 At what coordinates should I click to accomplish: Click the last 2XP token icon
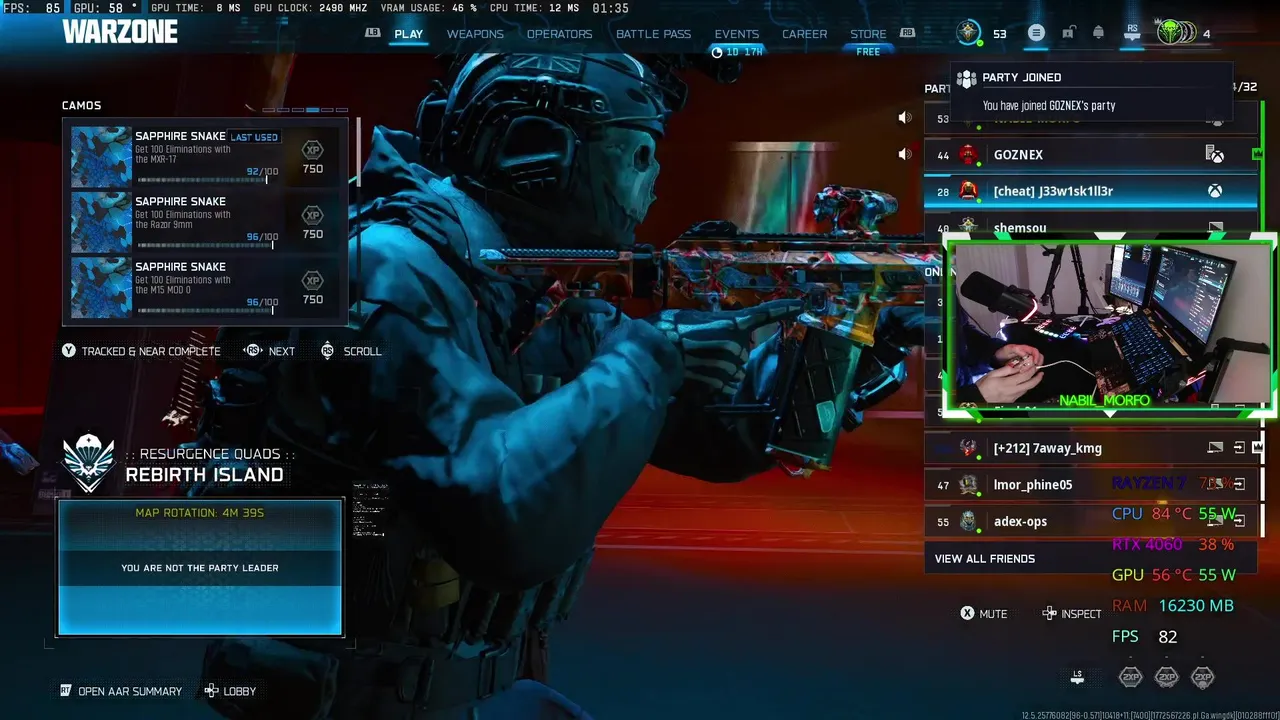click(1202, 677)
